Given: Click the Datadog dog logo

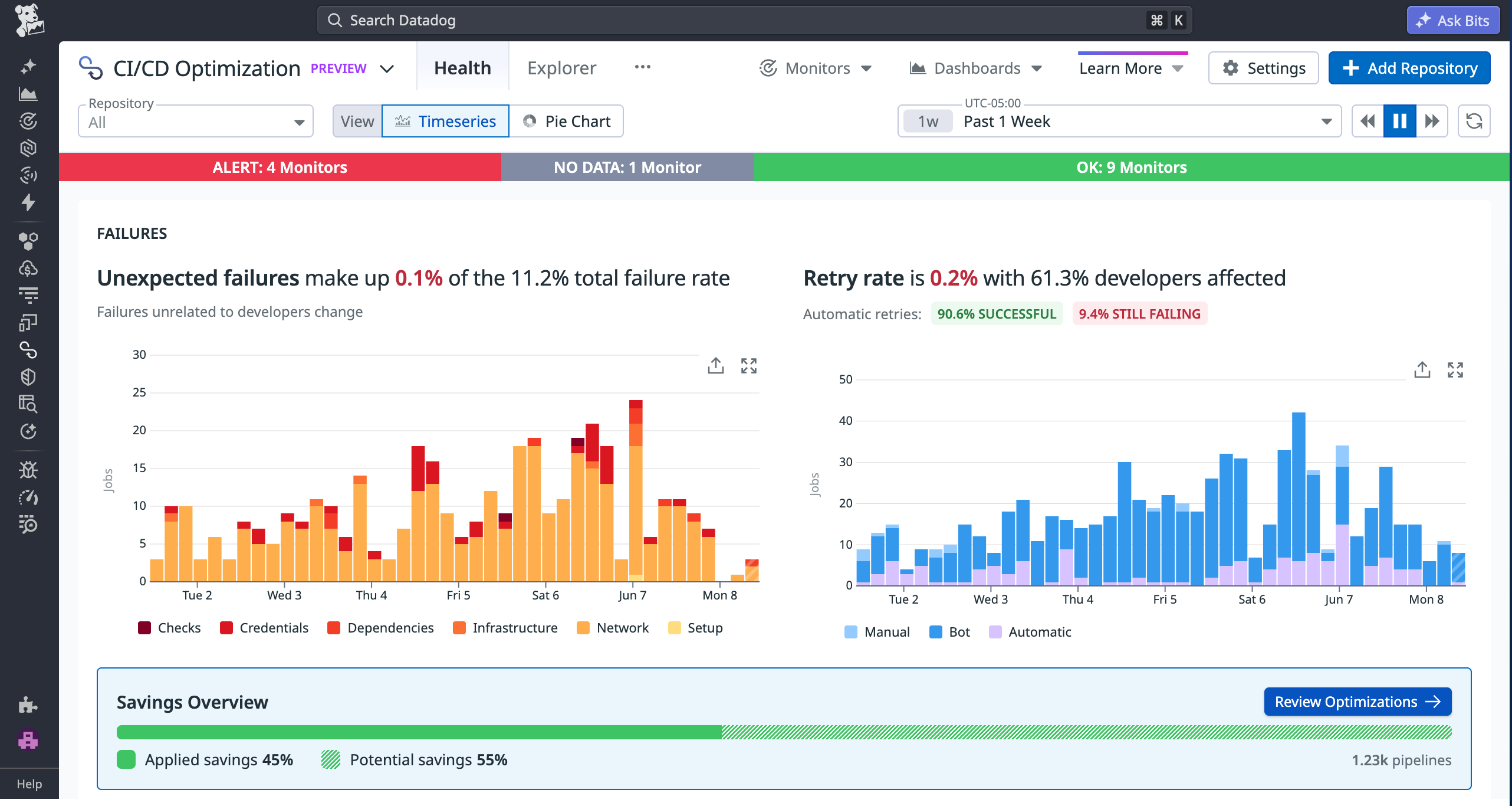Looking at the screenshot, I should (28, 20).
